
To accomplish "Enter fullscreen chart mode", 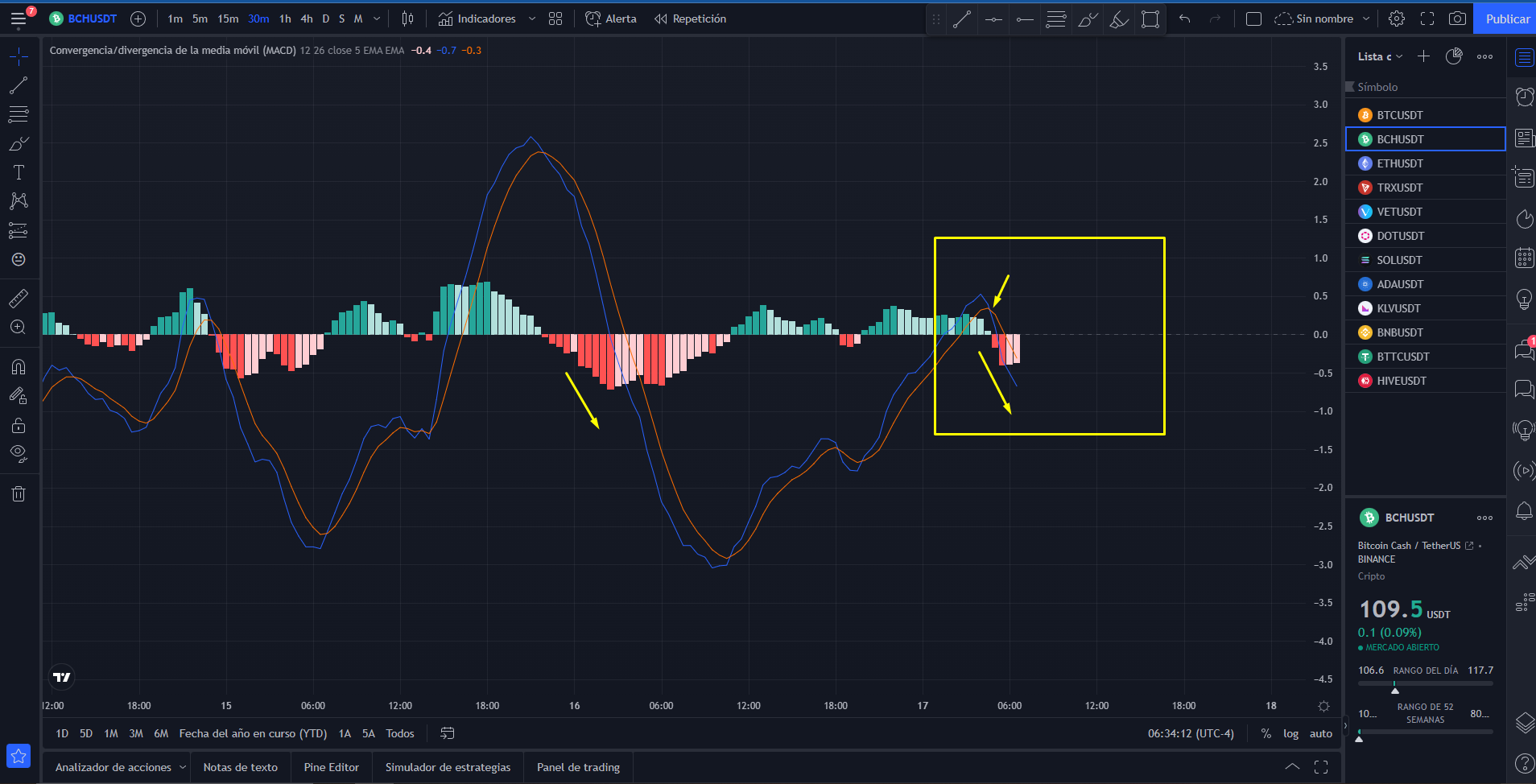I will [x=1427, y=19].
